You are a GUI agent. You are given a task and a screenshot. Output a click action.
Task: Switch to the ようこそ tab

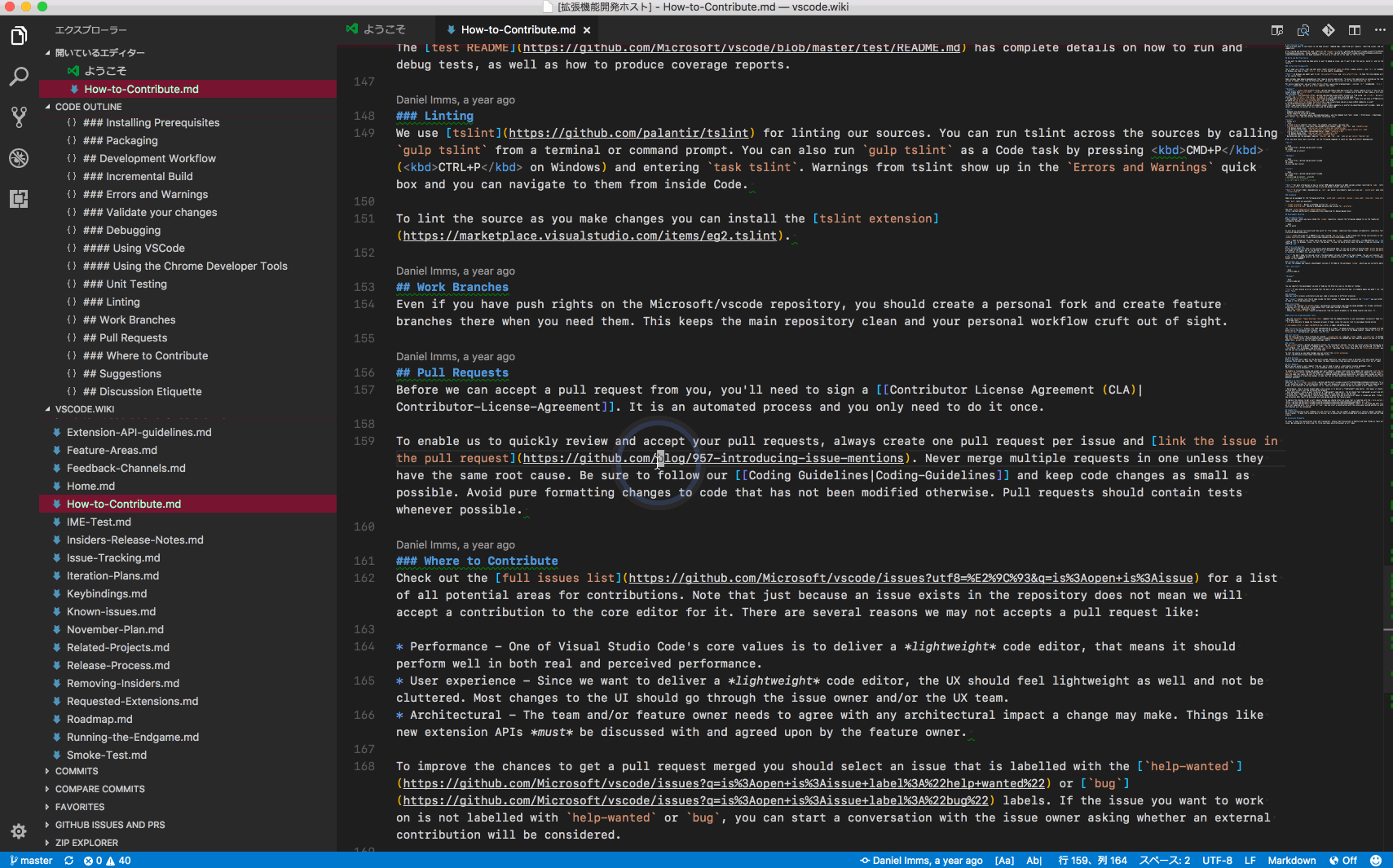pyautogui.click(x=385, y=29)
